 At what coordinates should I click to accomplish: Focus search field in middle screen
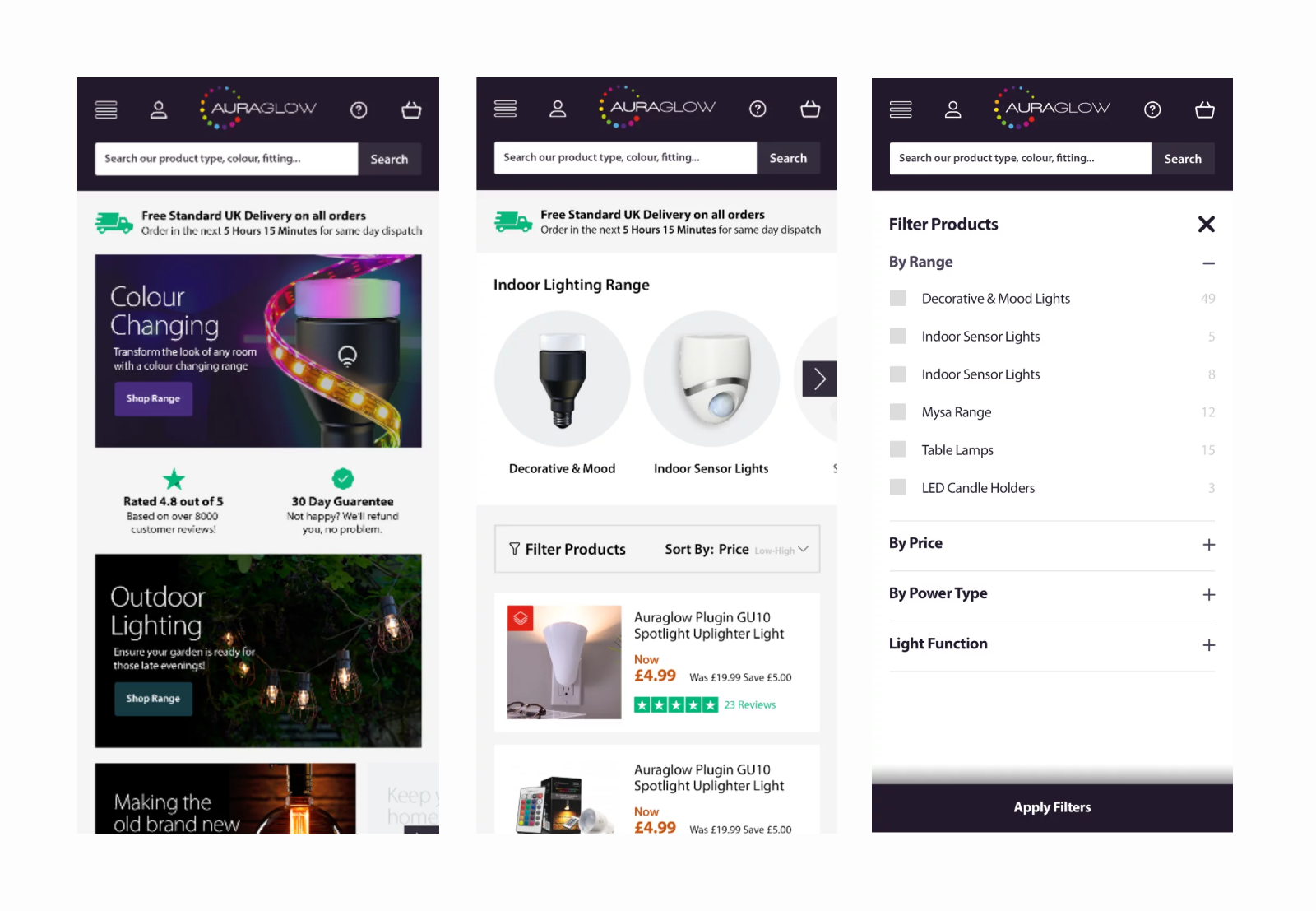[625, 158]
